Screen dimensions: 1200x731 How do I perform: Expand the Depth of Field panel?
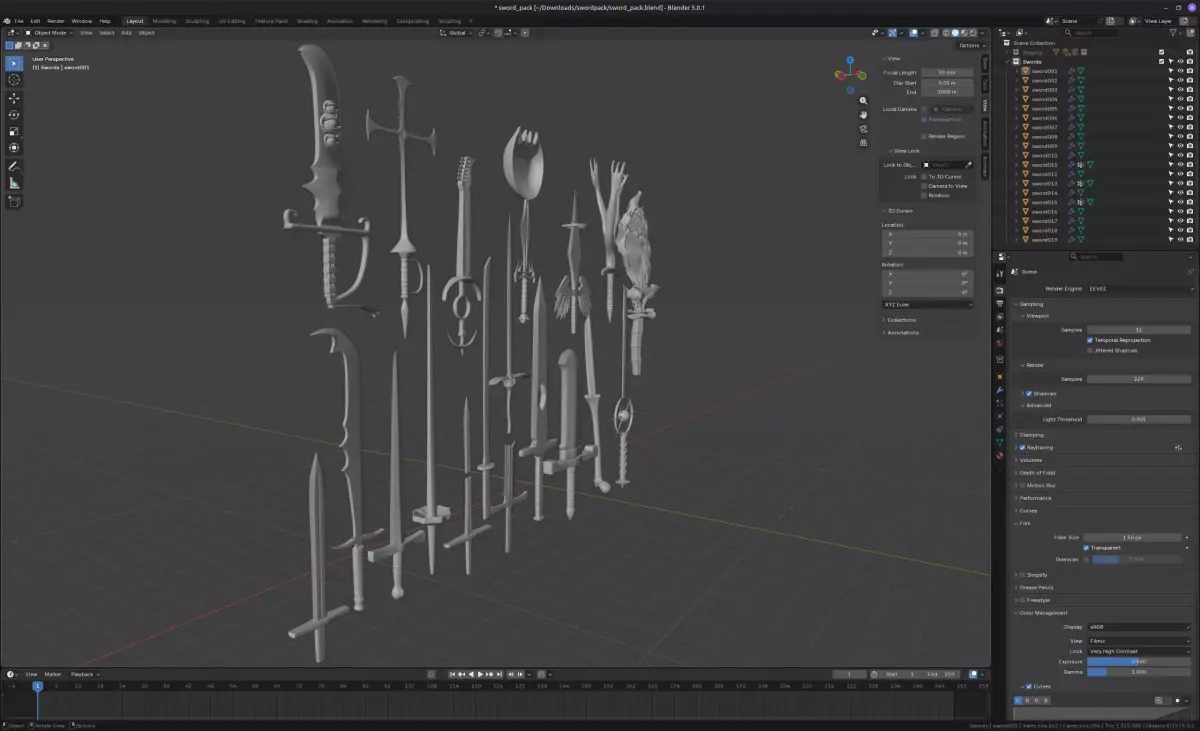[1037, 472]
